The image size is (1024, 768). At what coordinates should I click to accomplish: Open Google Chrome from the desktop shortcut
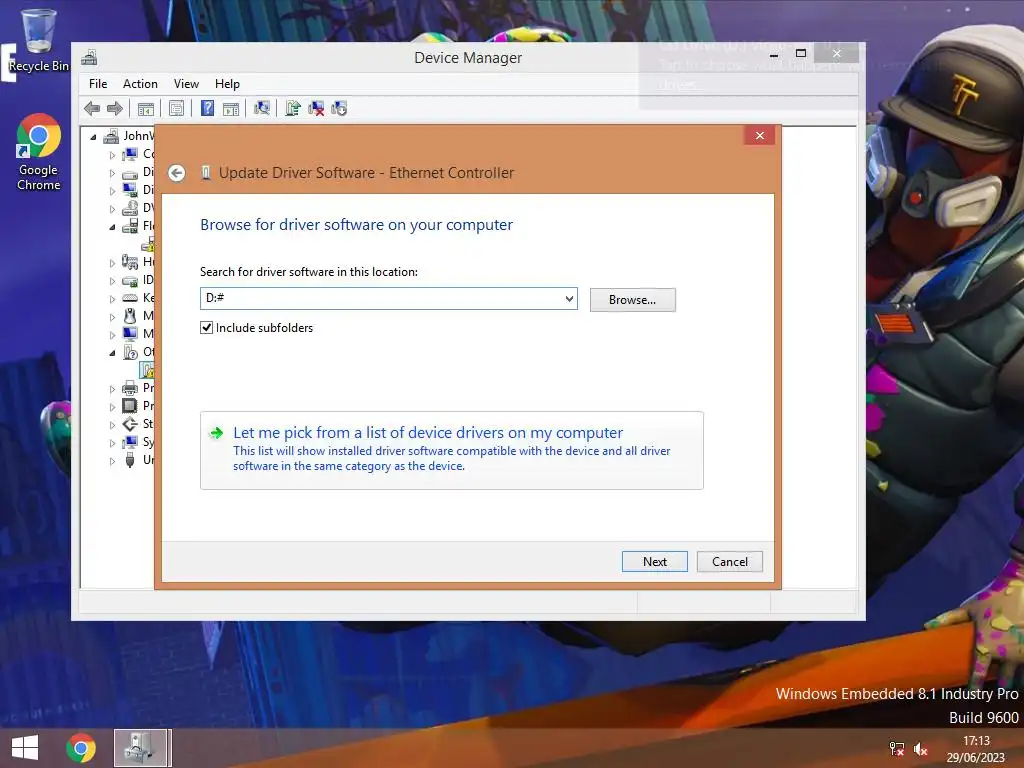point(39,152)
